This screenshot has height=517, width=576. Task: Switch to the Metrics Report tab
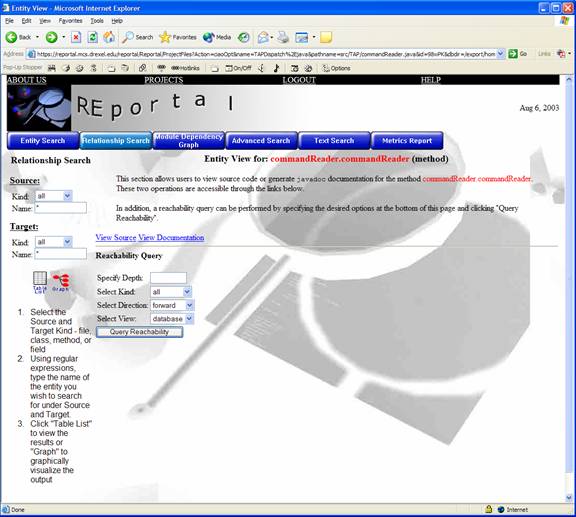coord(407,141)
